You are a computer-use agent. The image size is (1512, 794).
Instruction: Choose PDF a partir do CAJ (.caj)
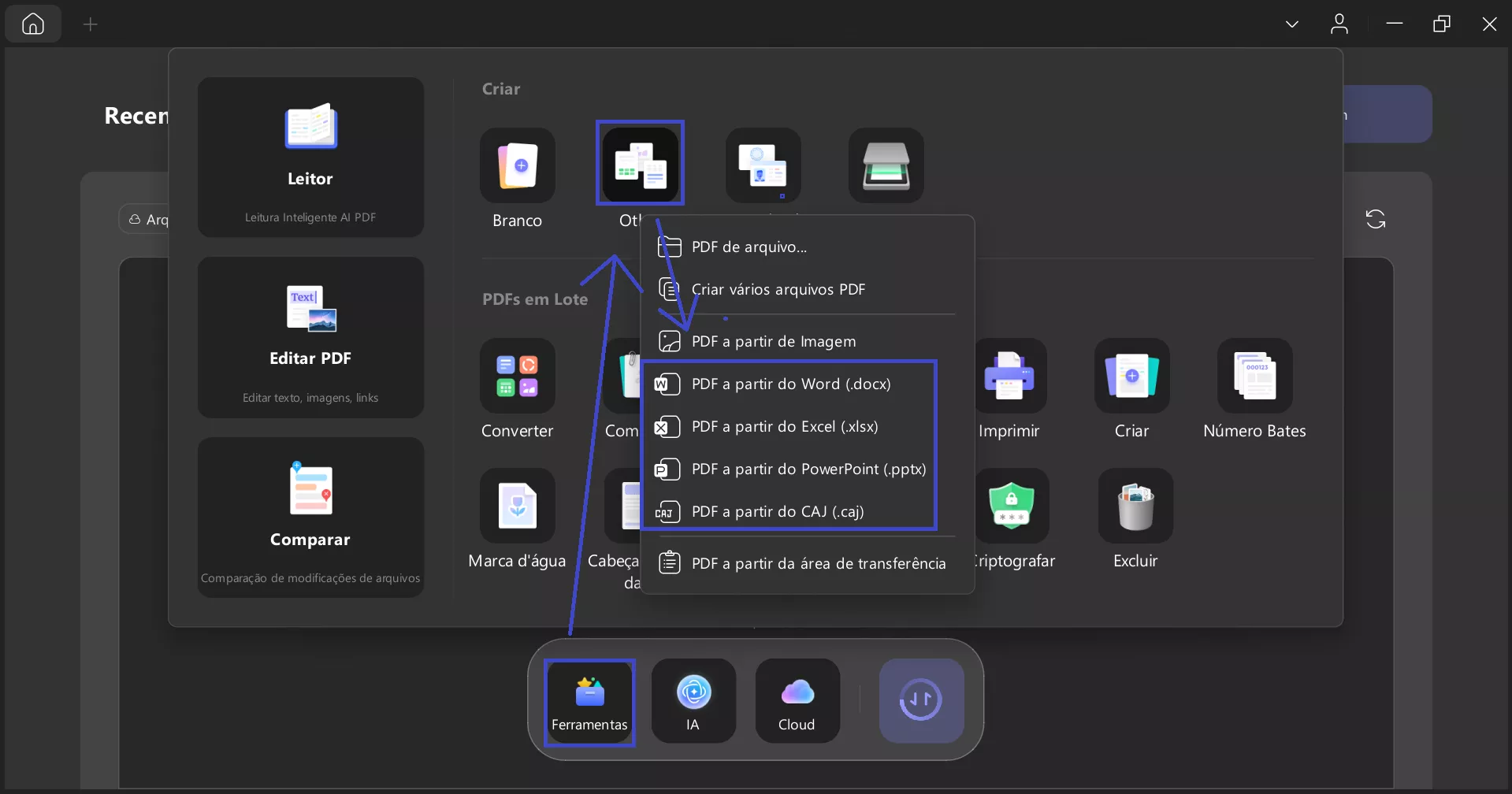[x=808, y=511]
